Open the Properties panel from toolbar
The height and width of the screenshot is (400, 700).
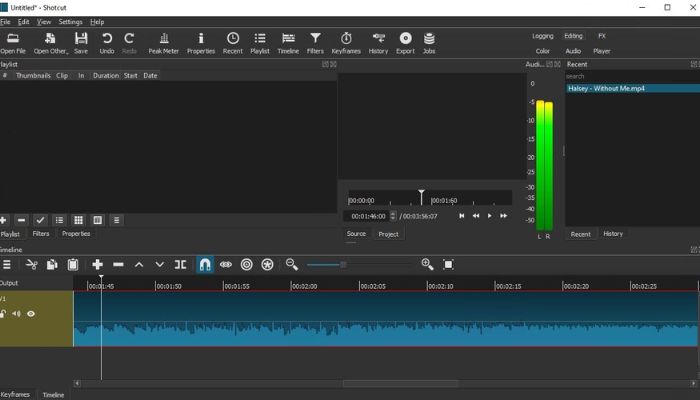tap(201, 43)
